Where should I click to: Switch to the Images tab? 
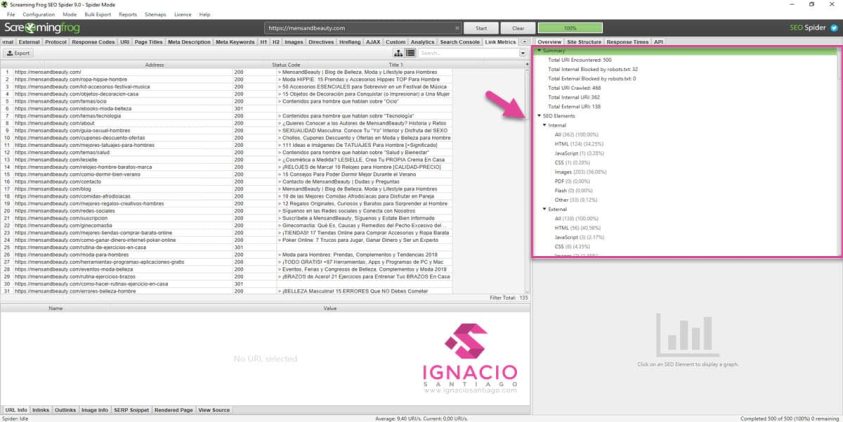[x=294, y=42]
